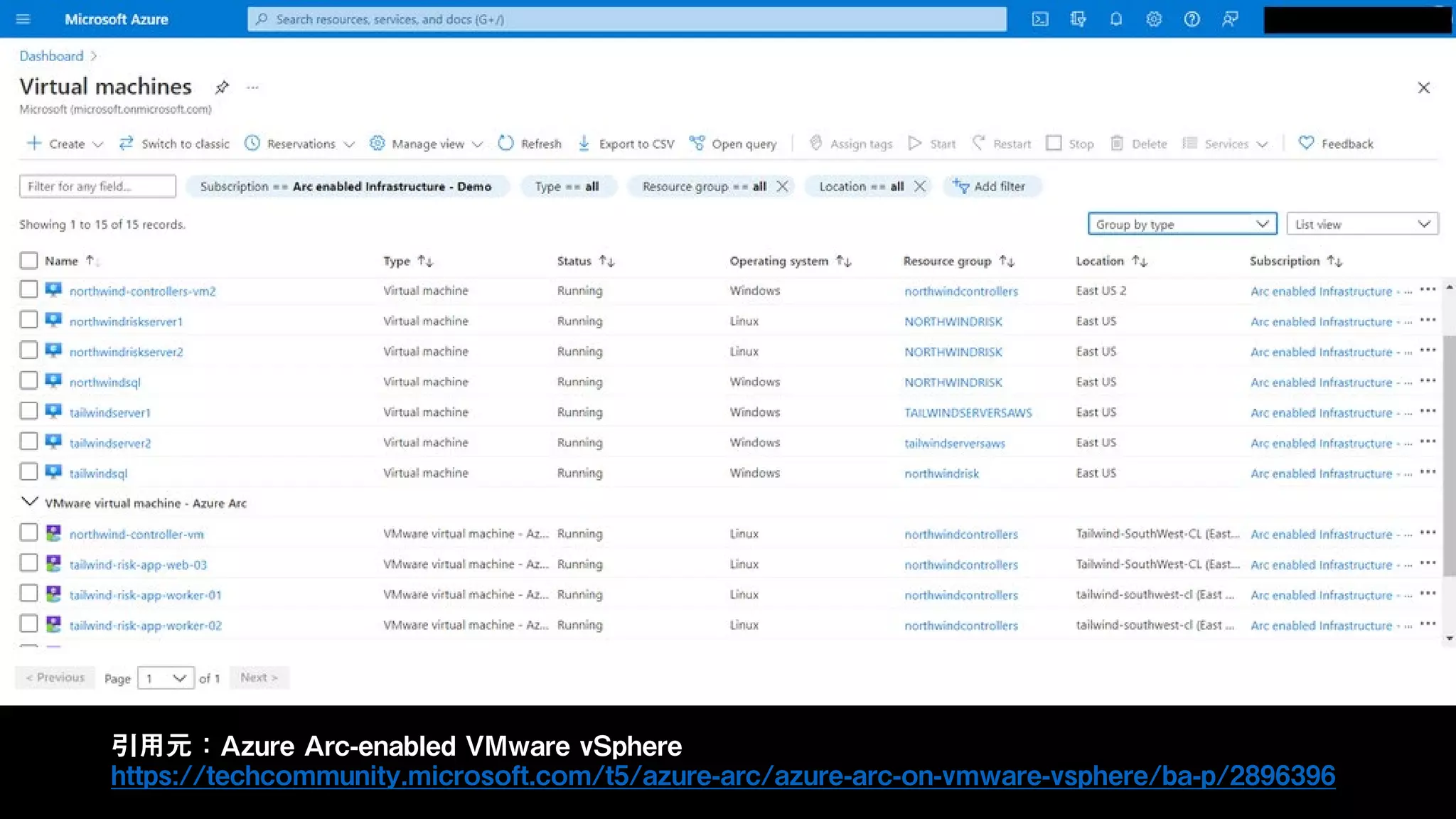Click the scroll-down arrow of the list scrollbar
Screen dimensions: 1456x819
tap(1449, 638)
